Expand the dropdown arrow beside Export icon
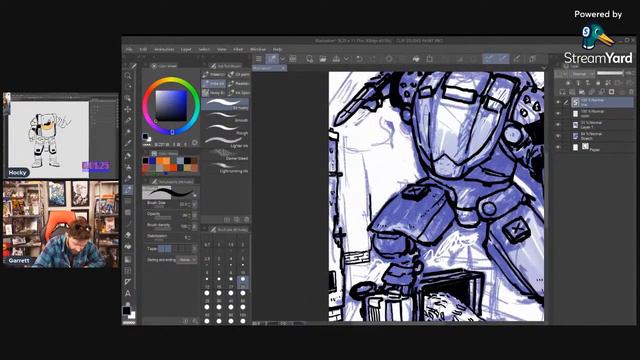This screenshot has height=360, width=640. [346, 59]
